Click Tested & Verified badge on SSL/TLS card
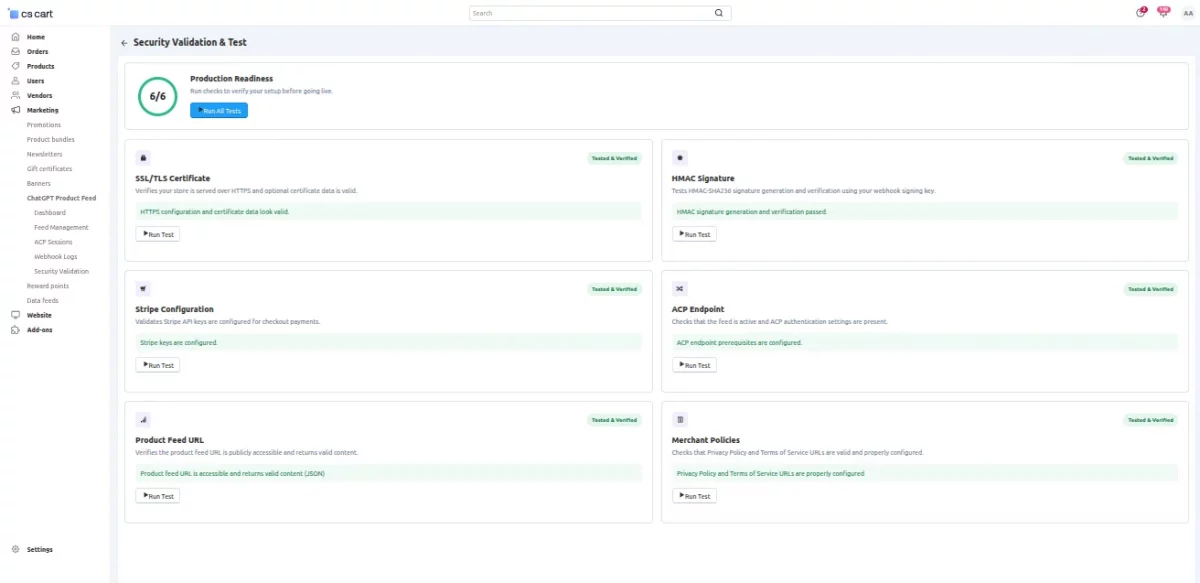The image size is (1200, 583). coord(614,158)
